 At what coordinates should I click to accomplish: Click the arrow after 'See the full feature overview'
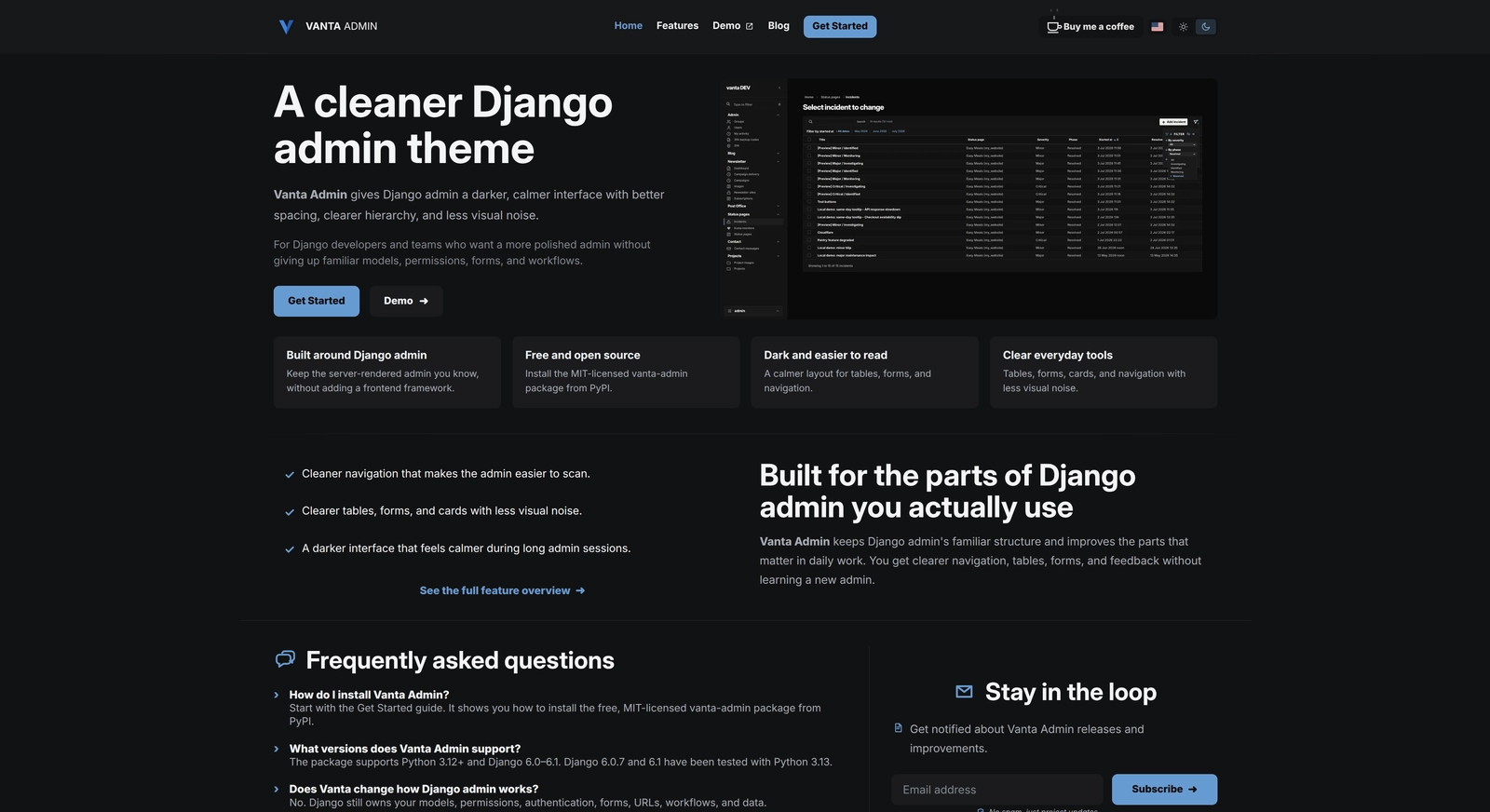(x=580, y=590)
